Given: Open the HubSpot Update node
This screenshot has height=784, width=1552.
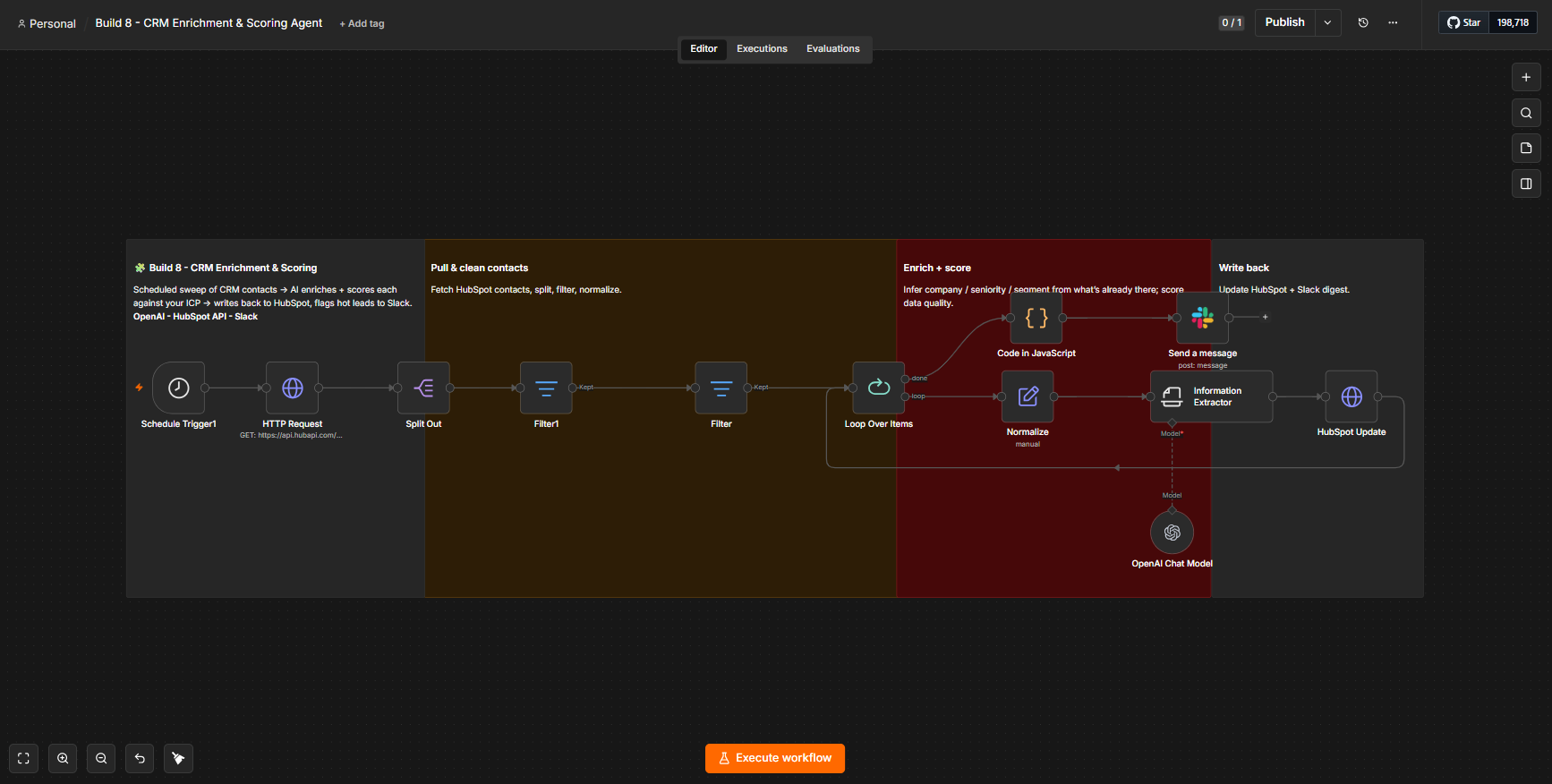Looking at the screenshot, I should 1352,396.
